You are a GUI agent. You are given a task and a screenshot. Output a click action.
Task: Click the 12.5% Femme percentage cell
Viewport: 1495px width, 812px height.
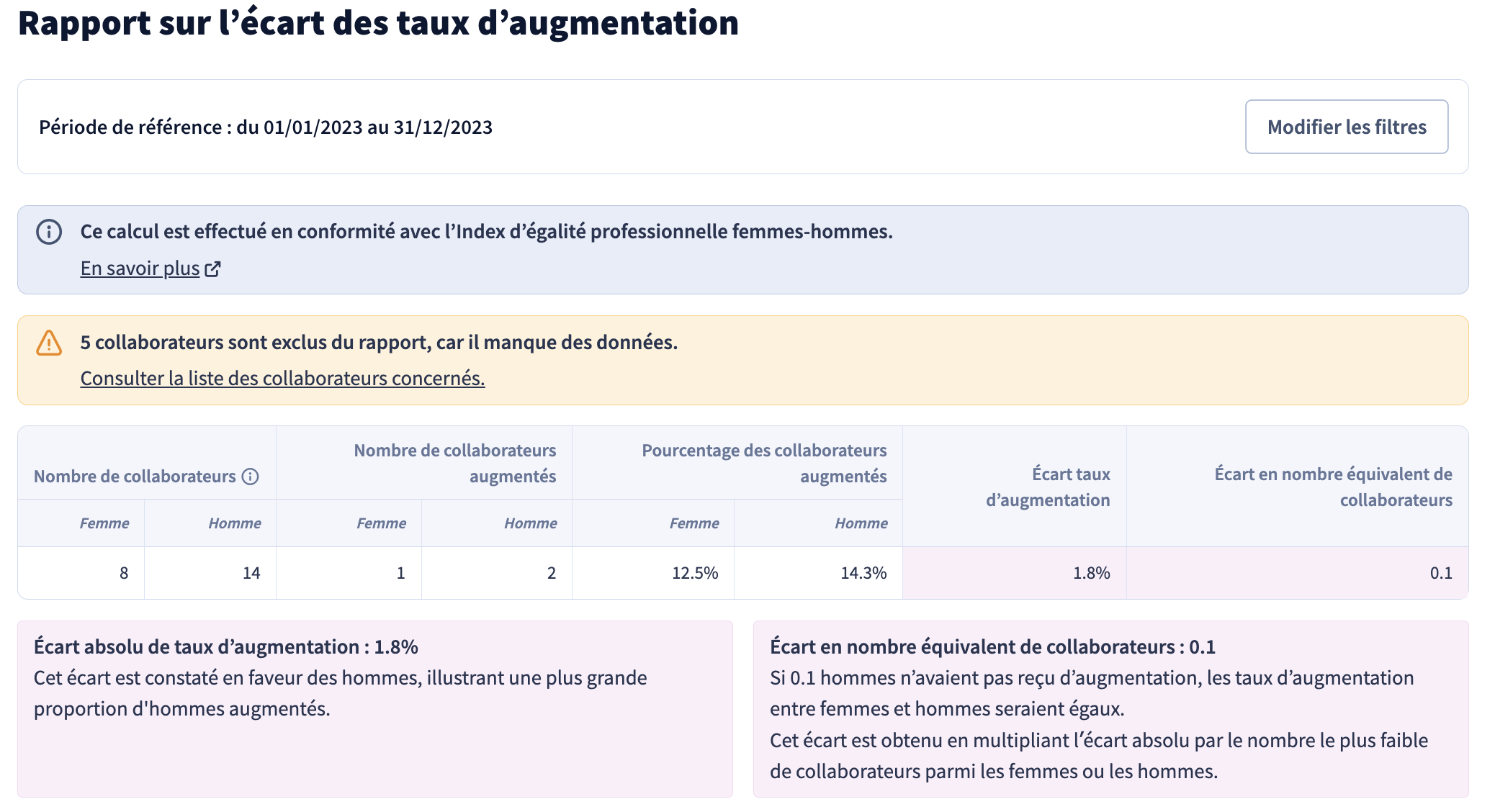pyautogui.click(x=653, y=573)
